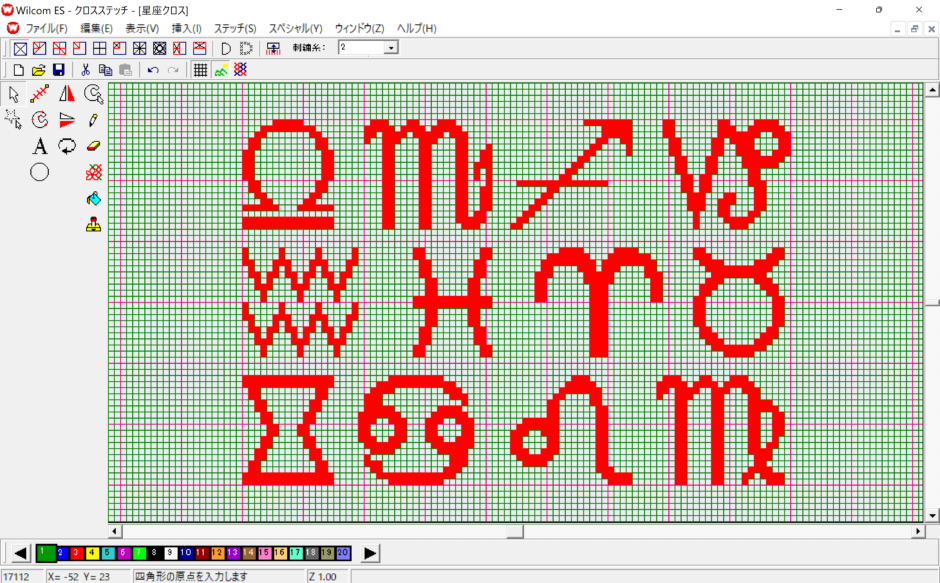This screenshot has height=583, width=940.
Task: Choose white color swatch 9
Action: [170, 553]
